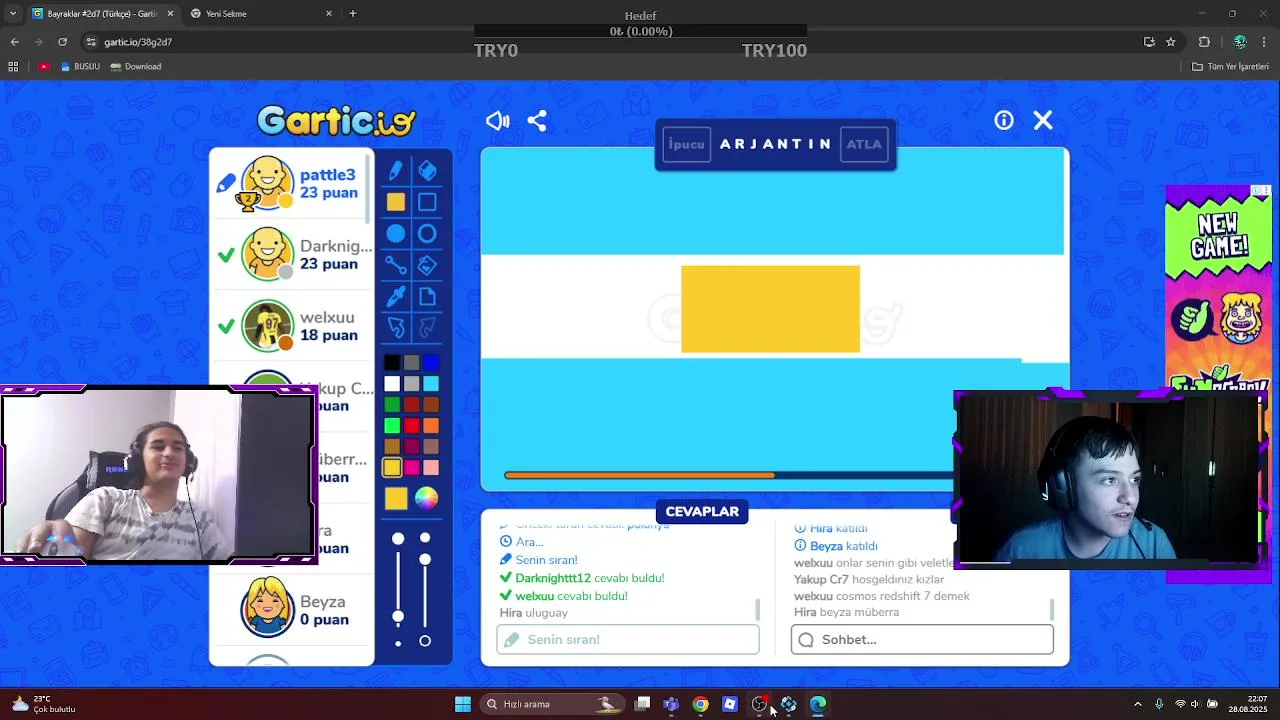
Task: Select player welxuu in the list
Action: (290, 326)
